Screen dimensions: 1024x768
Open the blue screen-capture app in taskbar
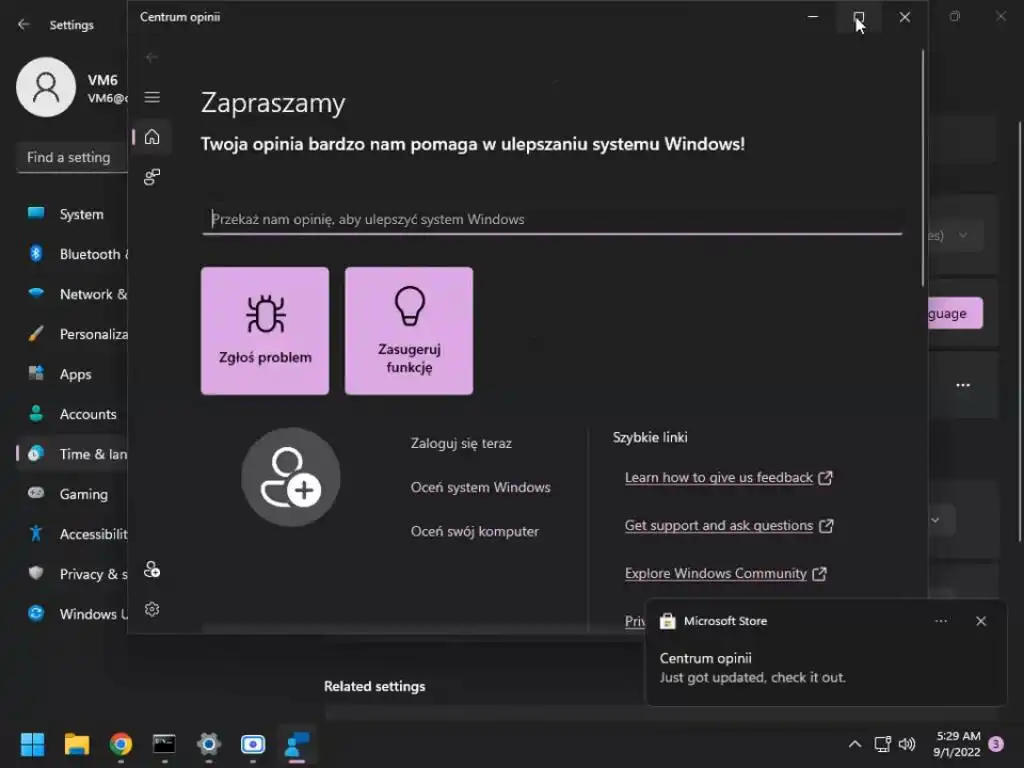click(x=253, y=744)
